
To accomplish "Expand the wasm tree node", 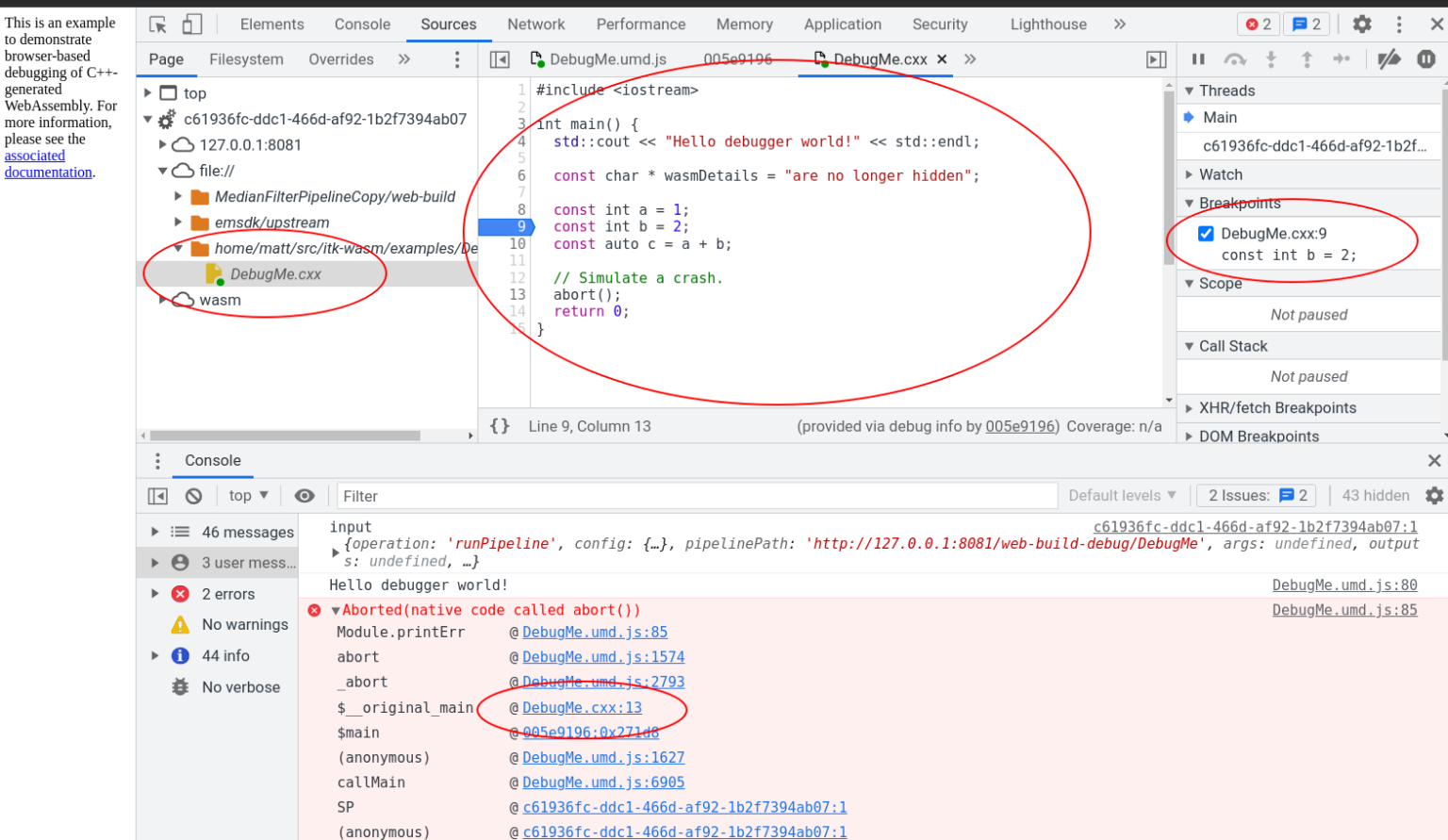I will tap(164, 300).
